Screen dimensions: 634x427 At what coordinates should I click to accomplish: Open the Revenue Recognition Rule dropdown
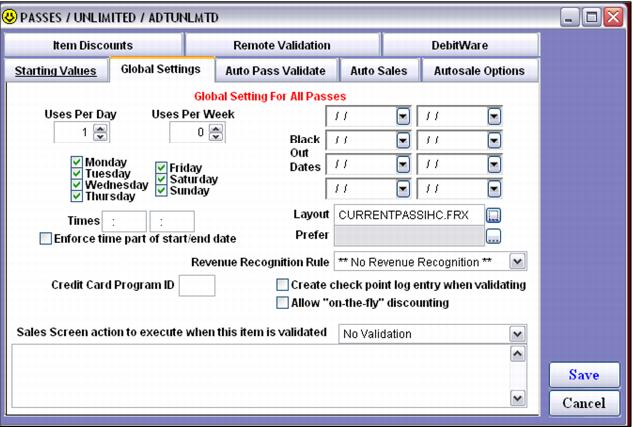[516, 261]
